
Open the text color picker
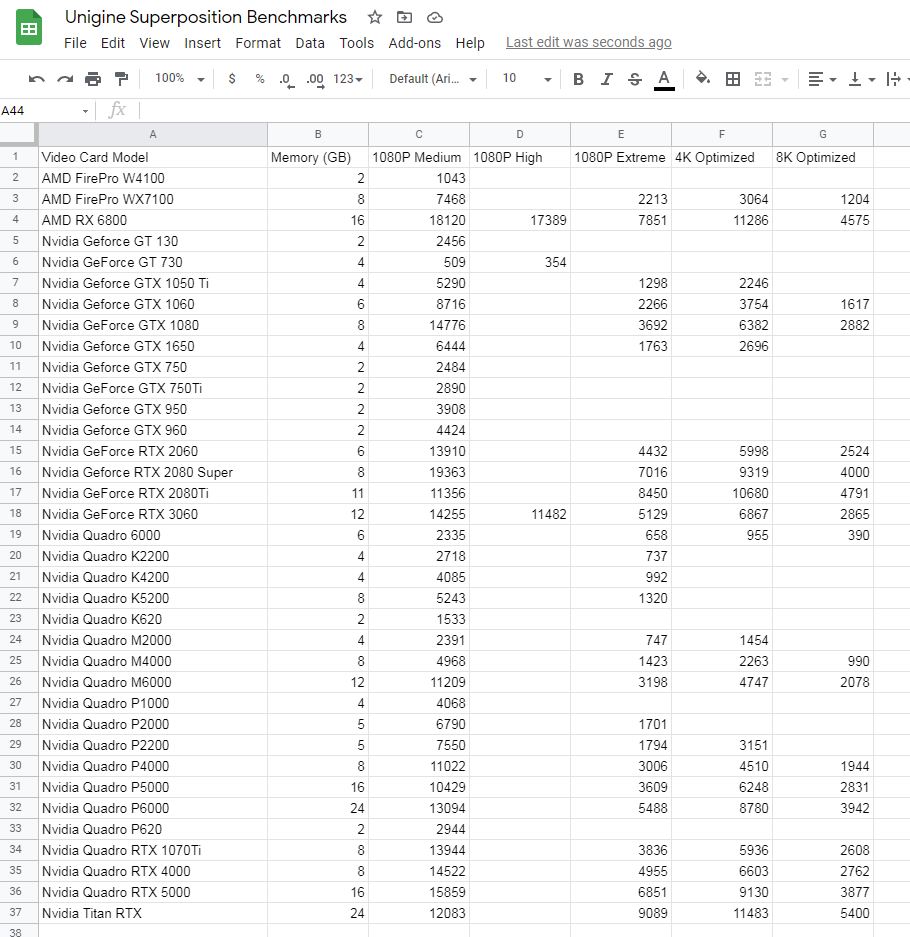[664, 79]
